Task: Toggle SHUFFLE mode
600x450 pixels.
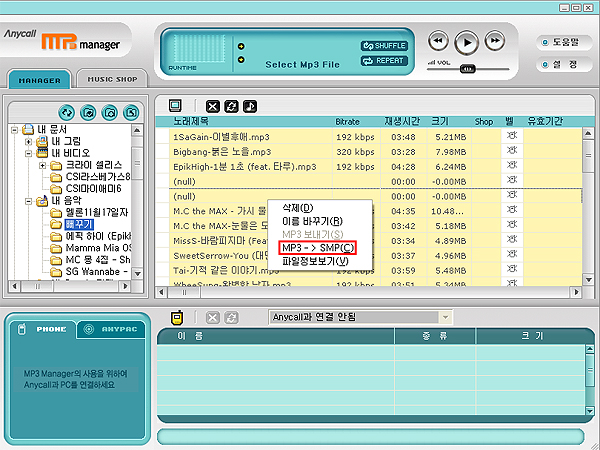Action: click(x=384, y=46)
